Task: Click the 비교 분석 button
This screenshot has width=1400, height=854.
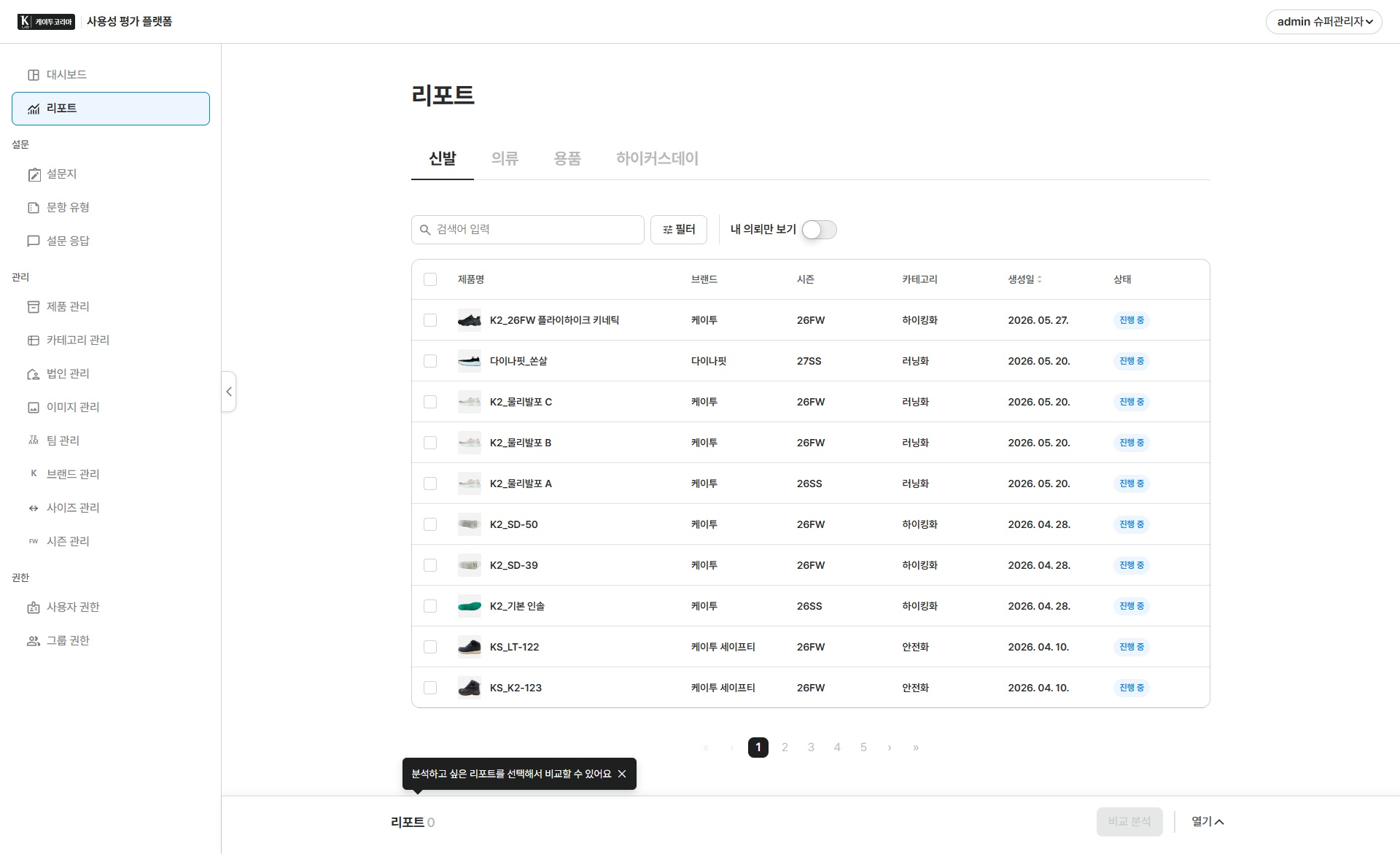Action: [1129, 822]
